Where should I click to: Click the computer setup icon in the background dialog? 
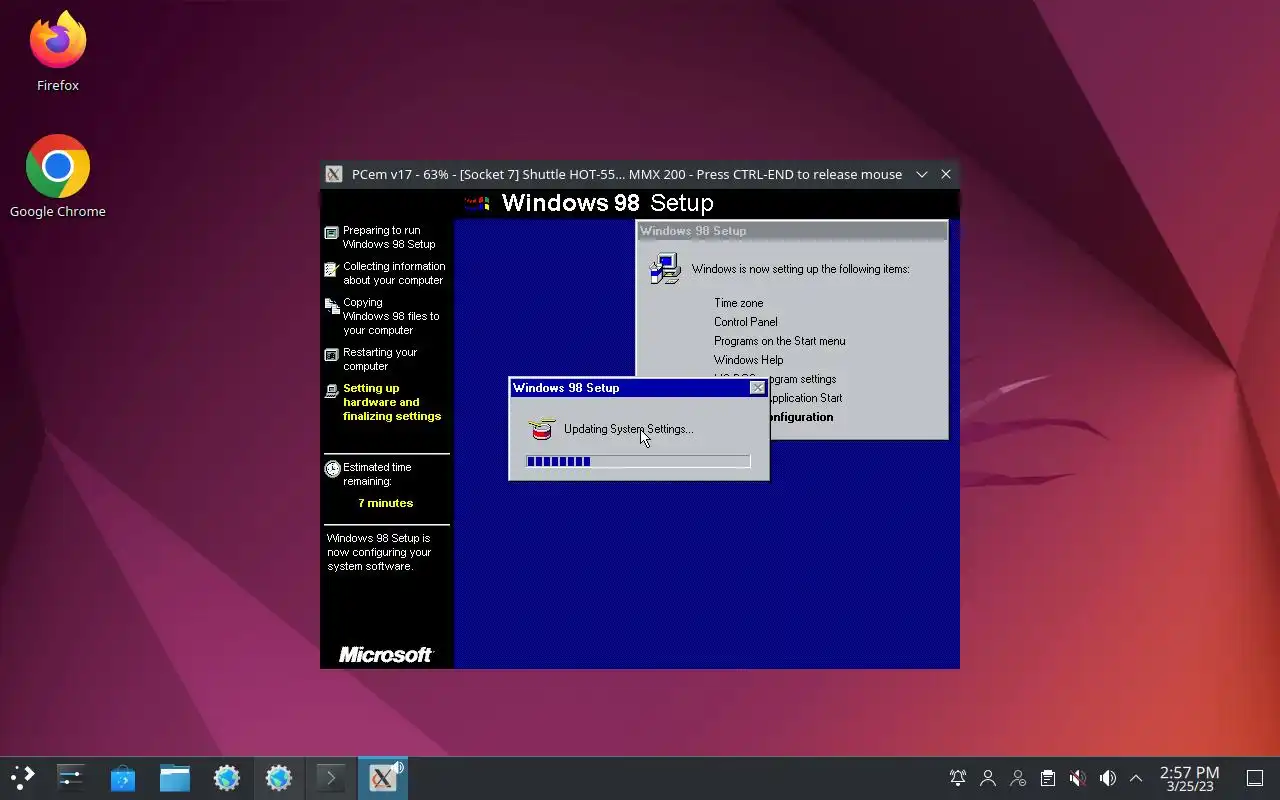pyautogui.click(x=665, y=268)
